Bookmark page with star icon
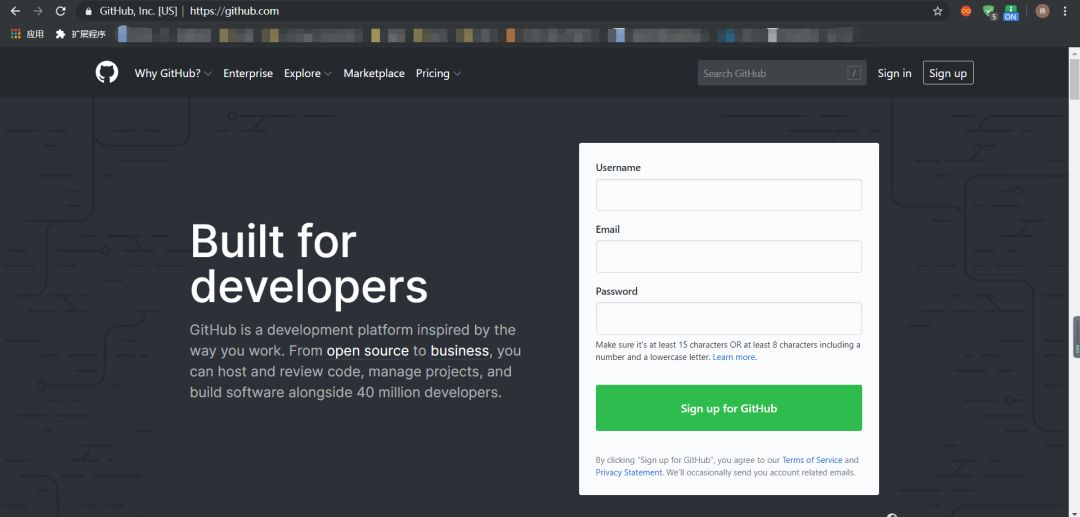1080x517 pixels. click(937, 11)
